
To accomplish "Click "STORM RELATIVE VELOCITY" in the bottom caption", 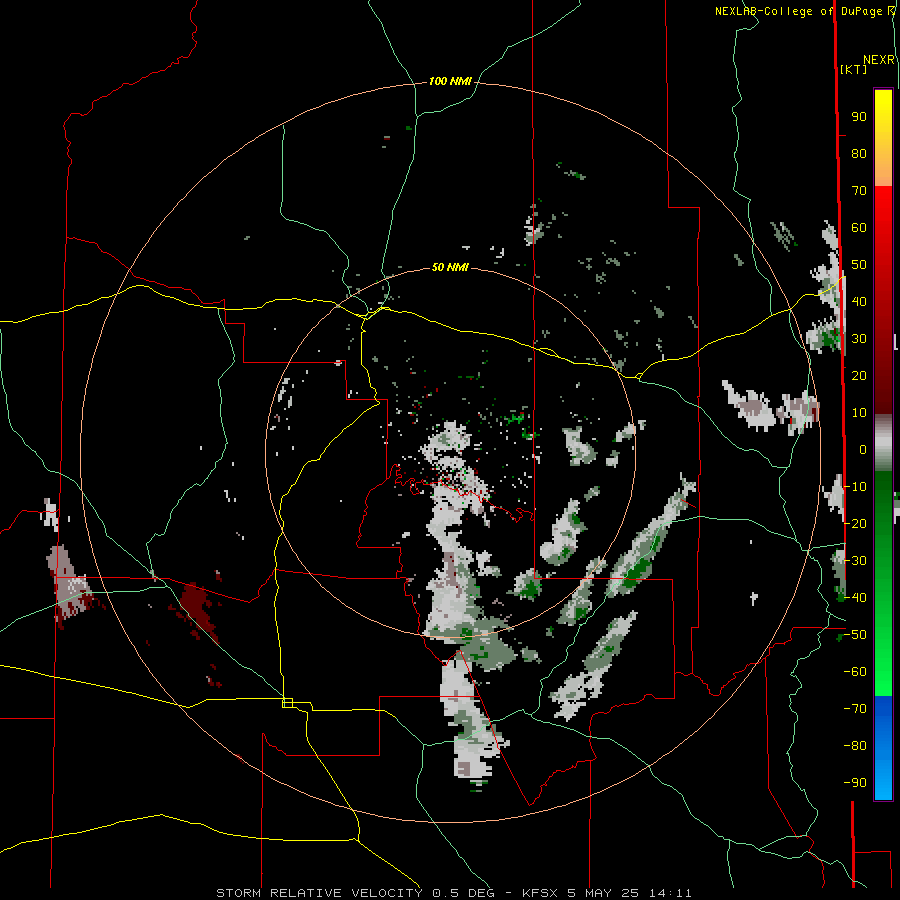I will click(319, 893).
